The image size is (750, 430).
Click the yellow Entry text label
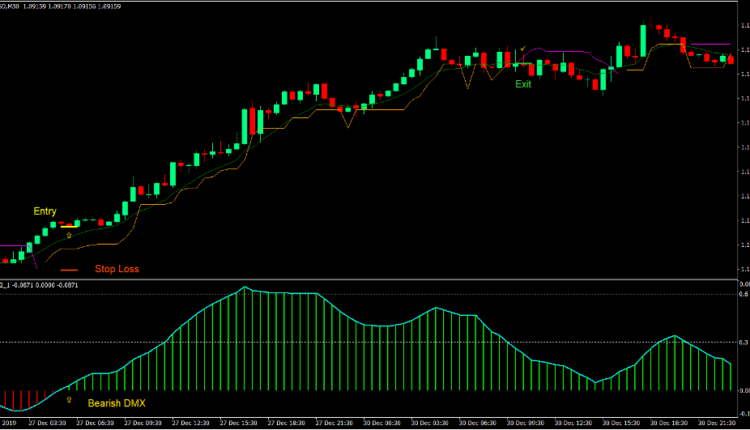click(45, 211)
